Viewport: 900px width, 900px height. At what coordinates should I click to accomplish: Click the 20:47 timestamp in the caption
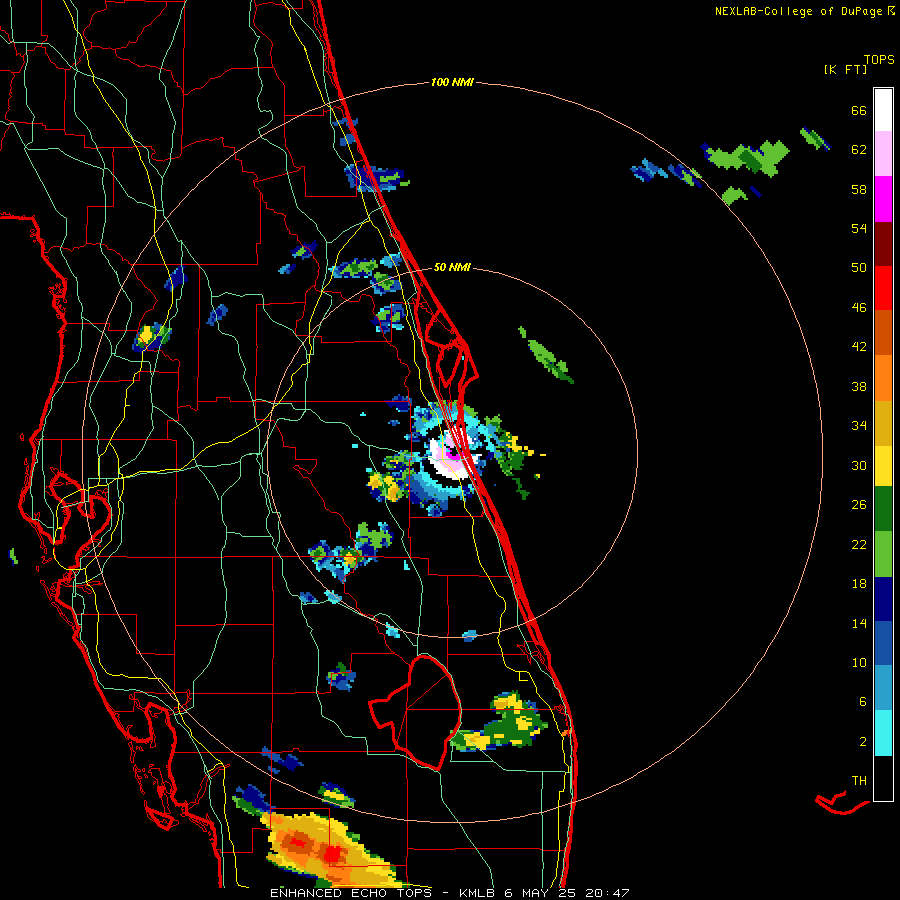607,893
